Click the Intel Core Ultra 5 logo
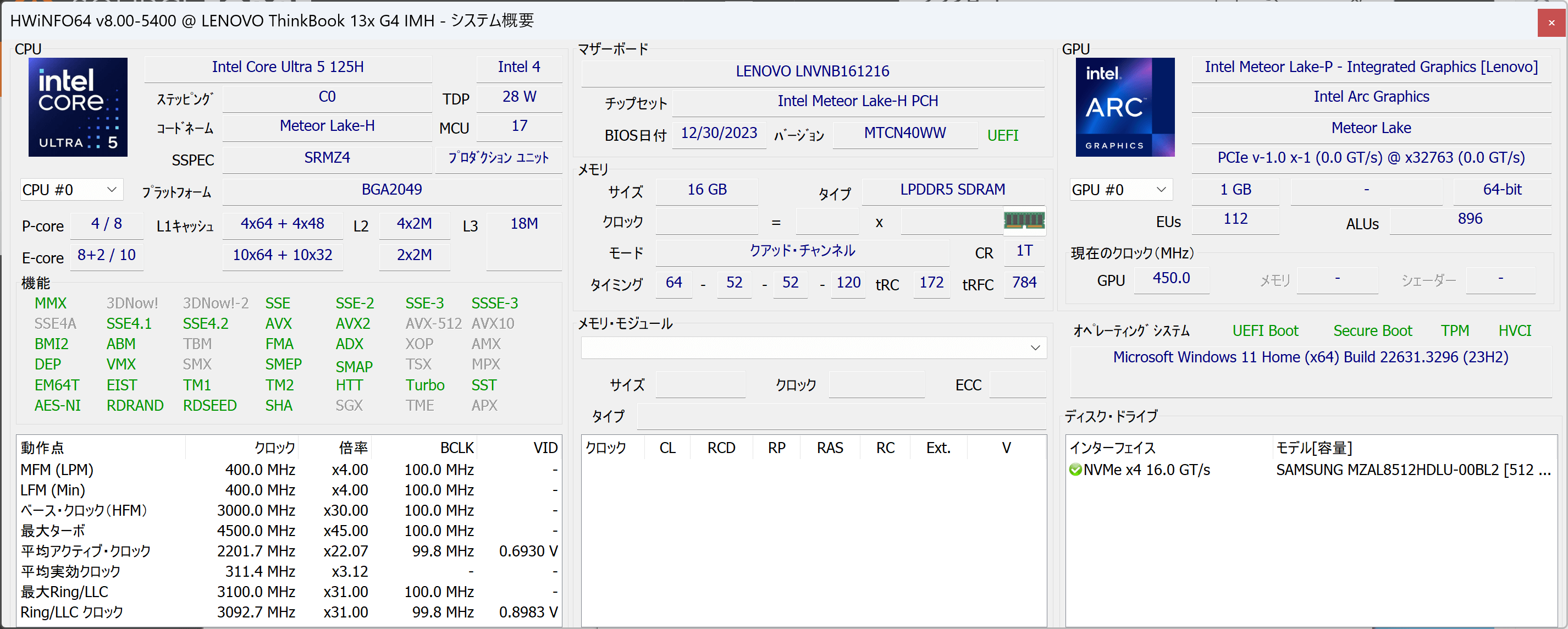The width and height of the screenshot is (1568, 629). point(78,107)
